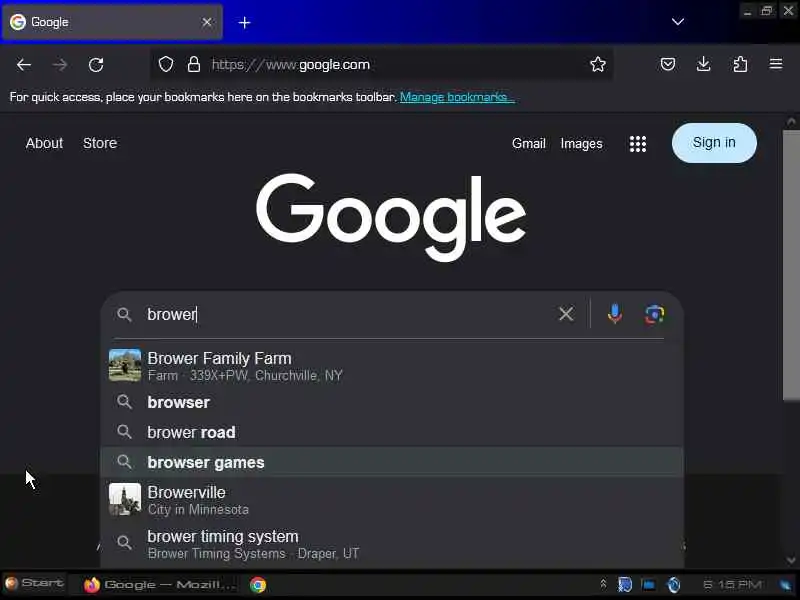Click the scrollbar down arrow
Viewport: 800px width, 600px height.
pos(791,560)
